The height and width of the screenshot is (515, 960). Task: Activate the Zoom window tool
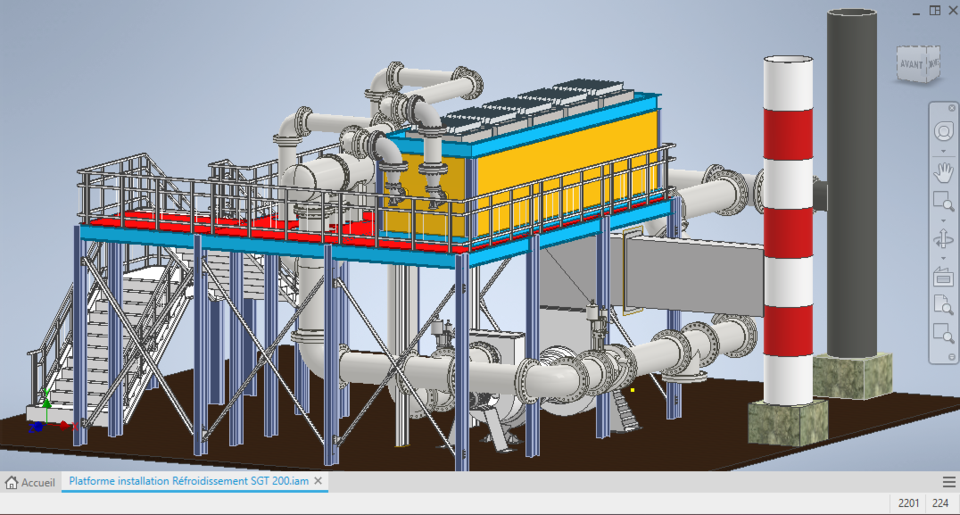(x=943, y=201)
